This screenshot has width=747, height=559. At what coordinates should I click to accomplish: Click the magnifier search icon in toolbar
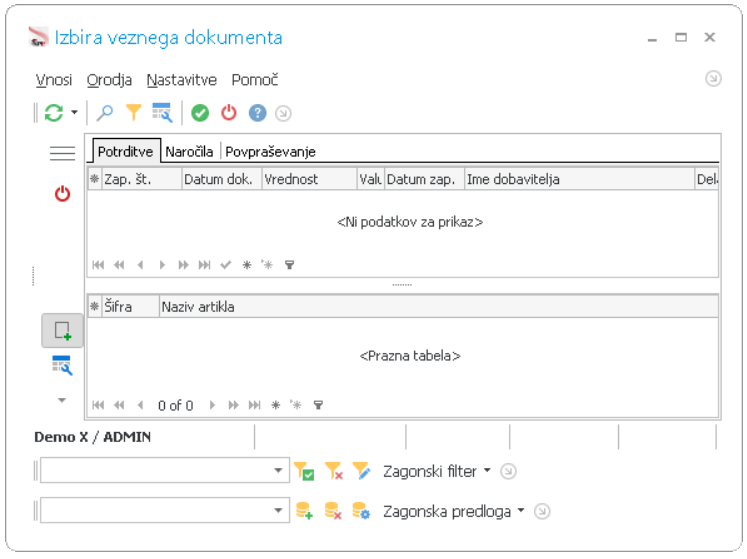[105, 113]
